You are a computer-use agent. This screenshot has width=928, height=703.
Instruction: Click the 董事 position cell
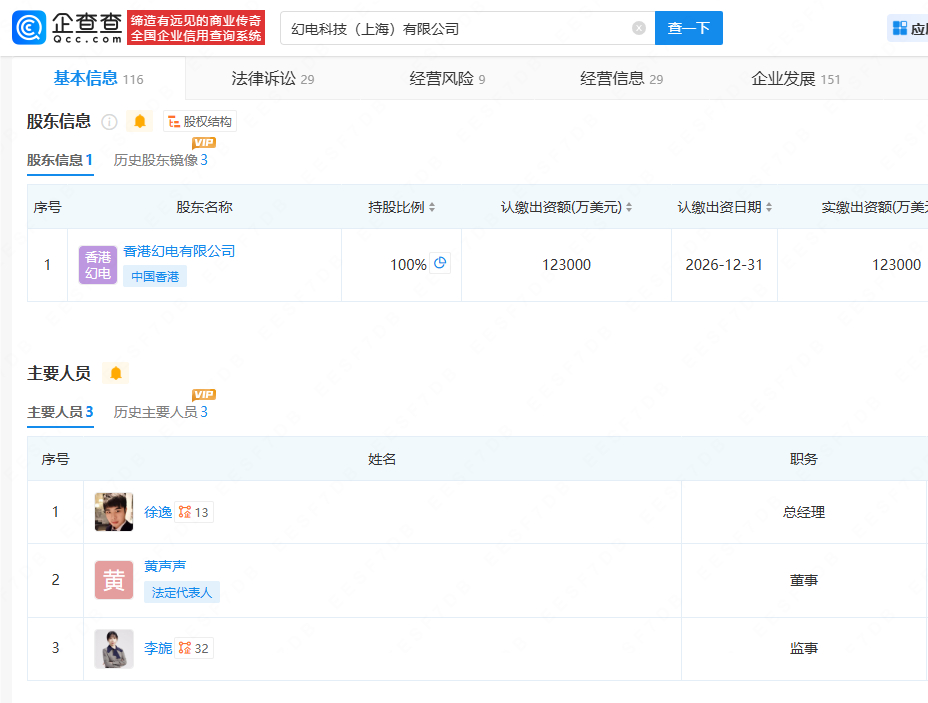[804, 581]
